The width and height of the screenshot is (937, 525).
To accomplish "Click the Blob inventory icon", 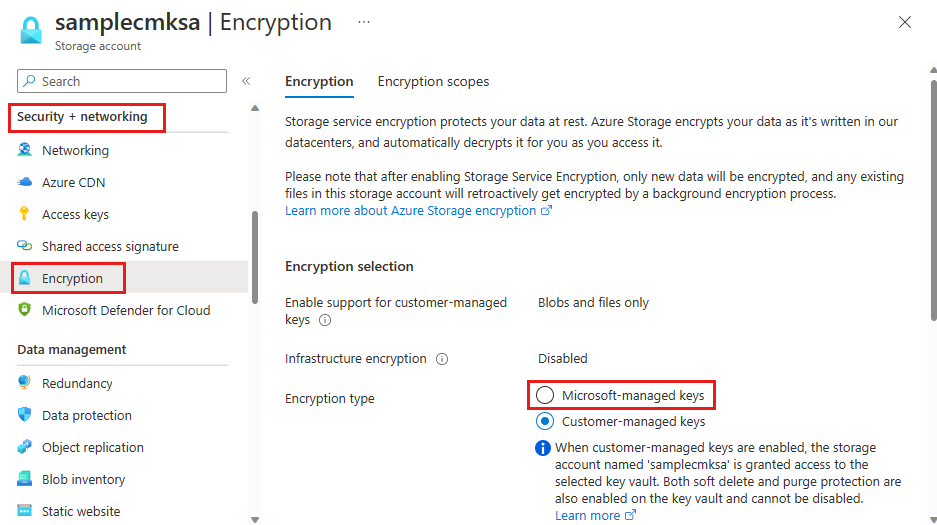I will click(x=25, y=479).
